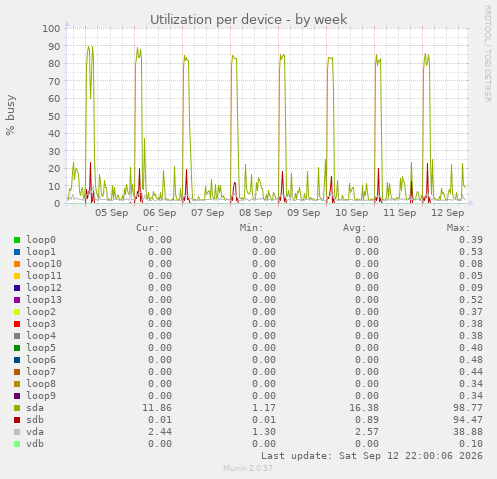
Task: Click sdb maximum value 94.47
Action: [x=468, y=420]
